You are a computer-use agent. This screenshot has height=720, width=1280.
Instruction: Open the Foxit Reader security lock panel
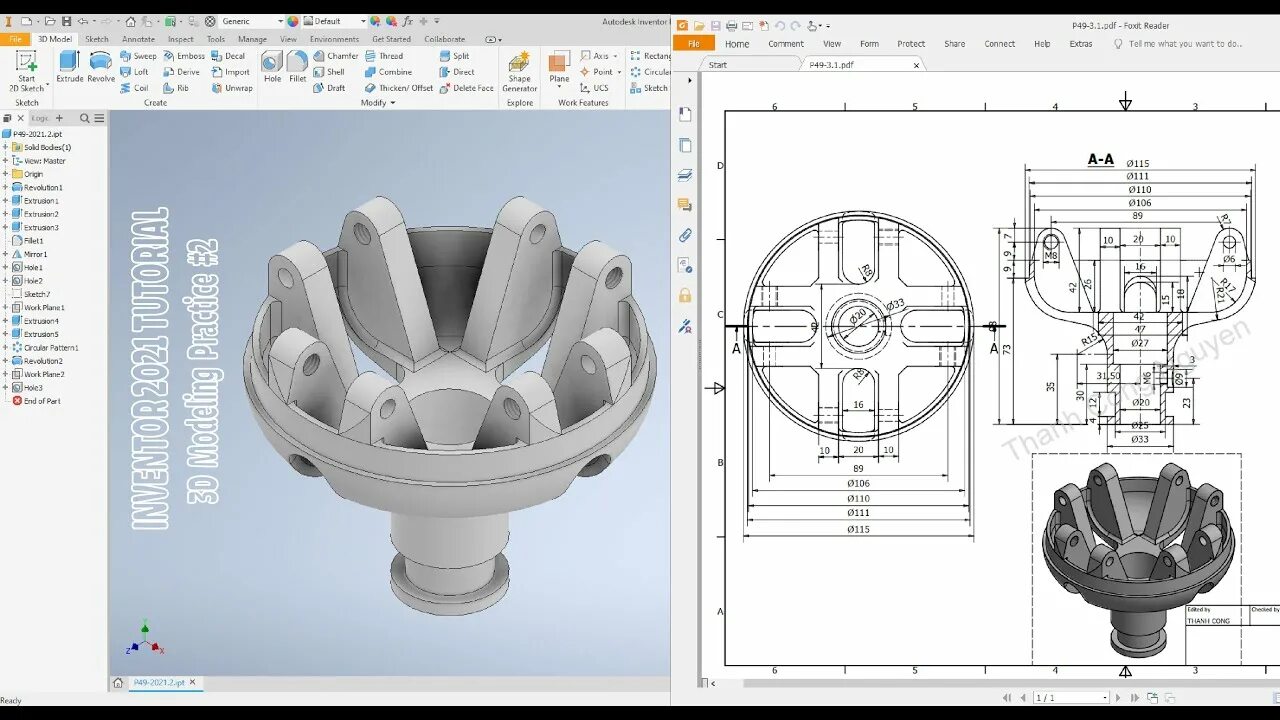(x=685, y=295)
